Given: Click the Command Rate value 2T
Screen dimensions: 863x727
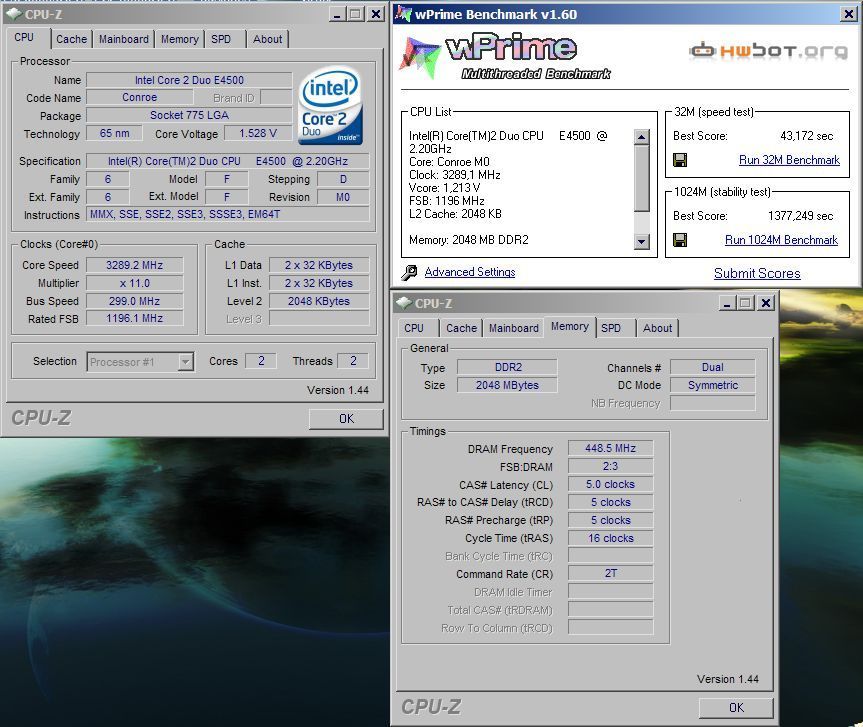Looking at the screenshot, I should tap(610, 573).
